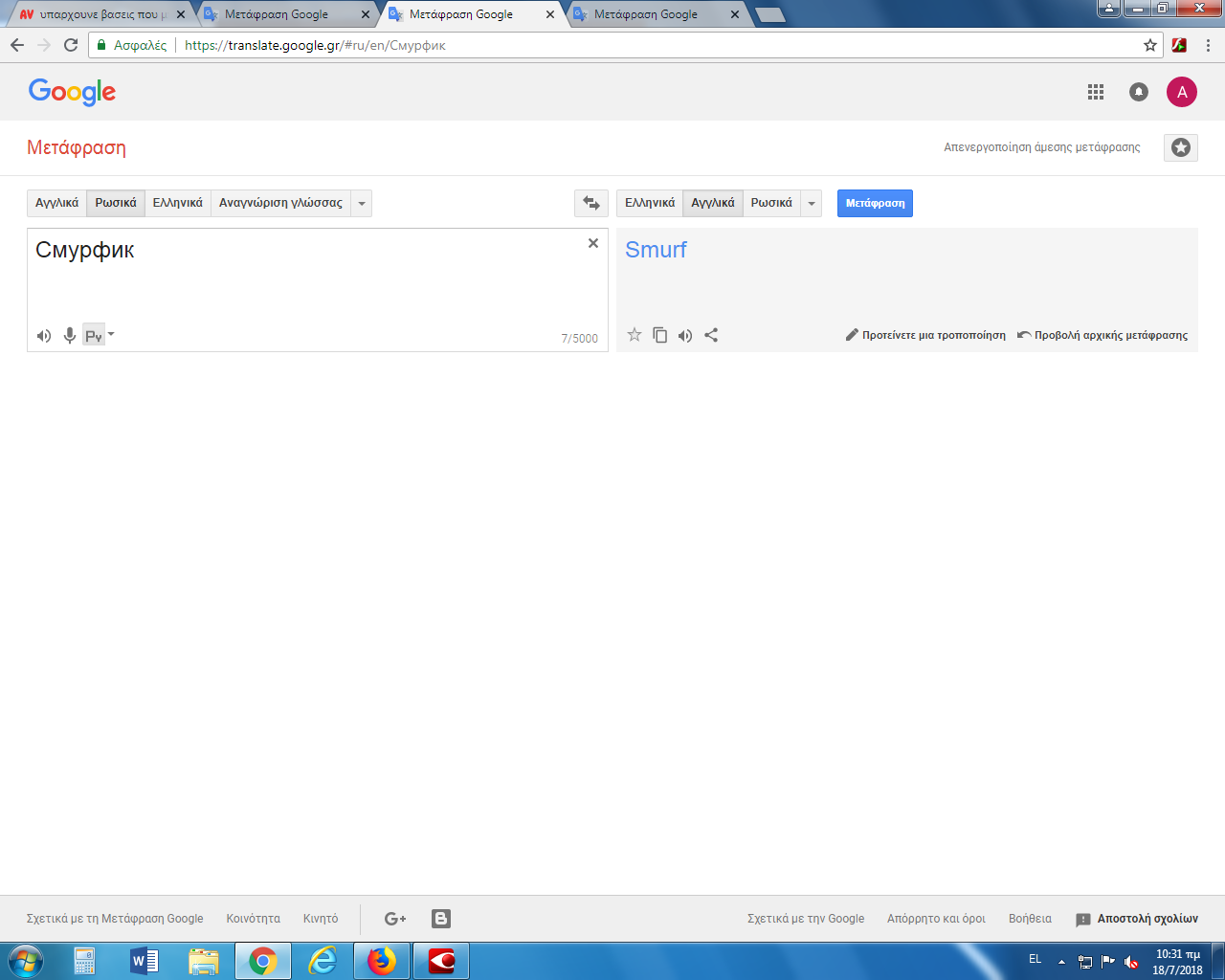The image size is (1225, 980).
Task: Toggle the Russian input tool
Action: [93, 335]
